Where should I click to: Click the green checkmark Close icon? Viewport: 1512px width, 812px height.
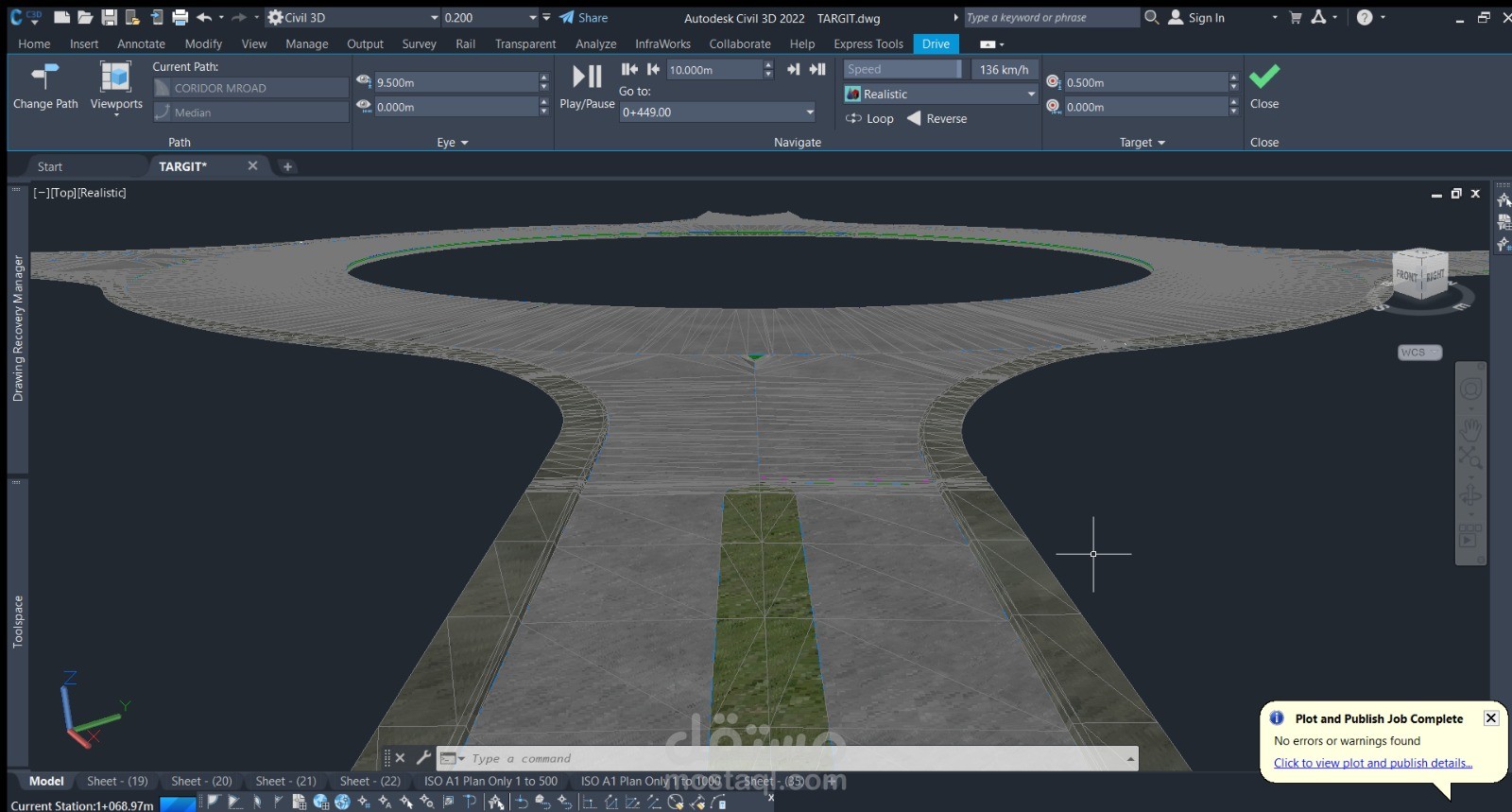(1263, 76)
